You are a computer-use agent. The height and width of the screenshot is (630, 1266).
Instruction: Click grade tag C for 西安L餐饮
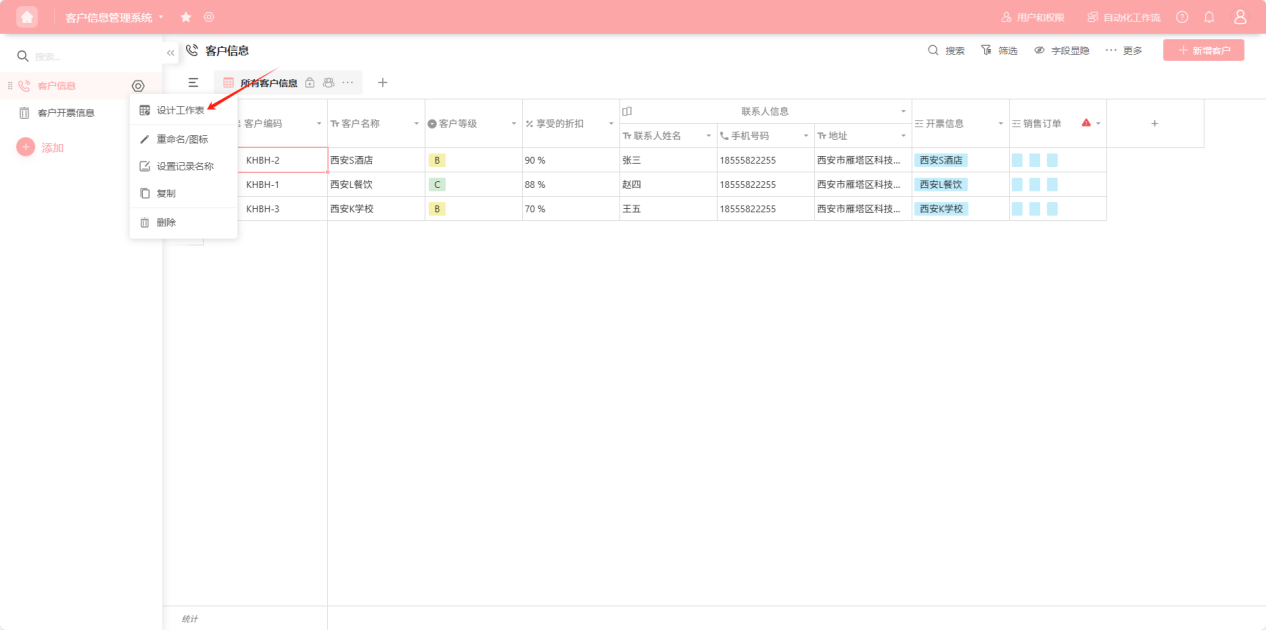[x=437, y=185]
